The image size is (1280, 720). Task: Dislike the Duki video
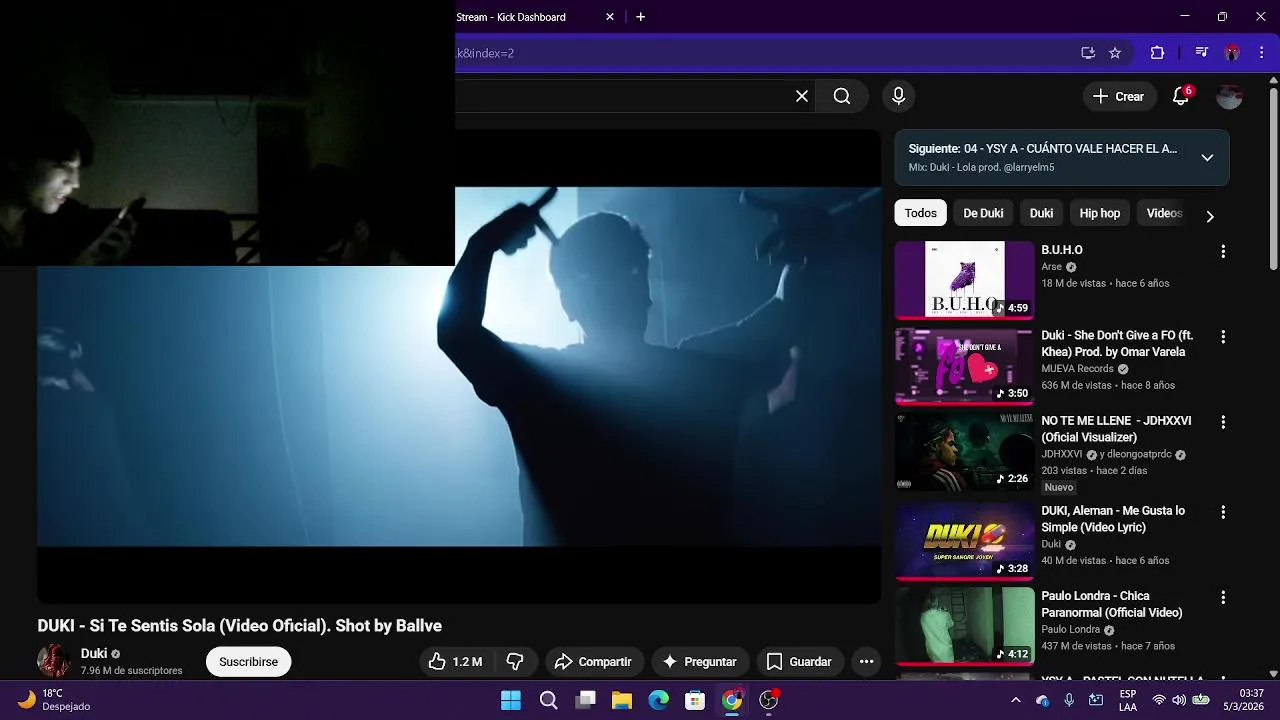(x=515, y=662)
